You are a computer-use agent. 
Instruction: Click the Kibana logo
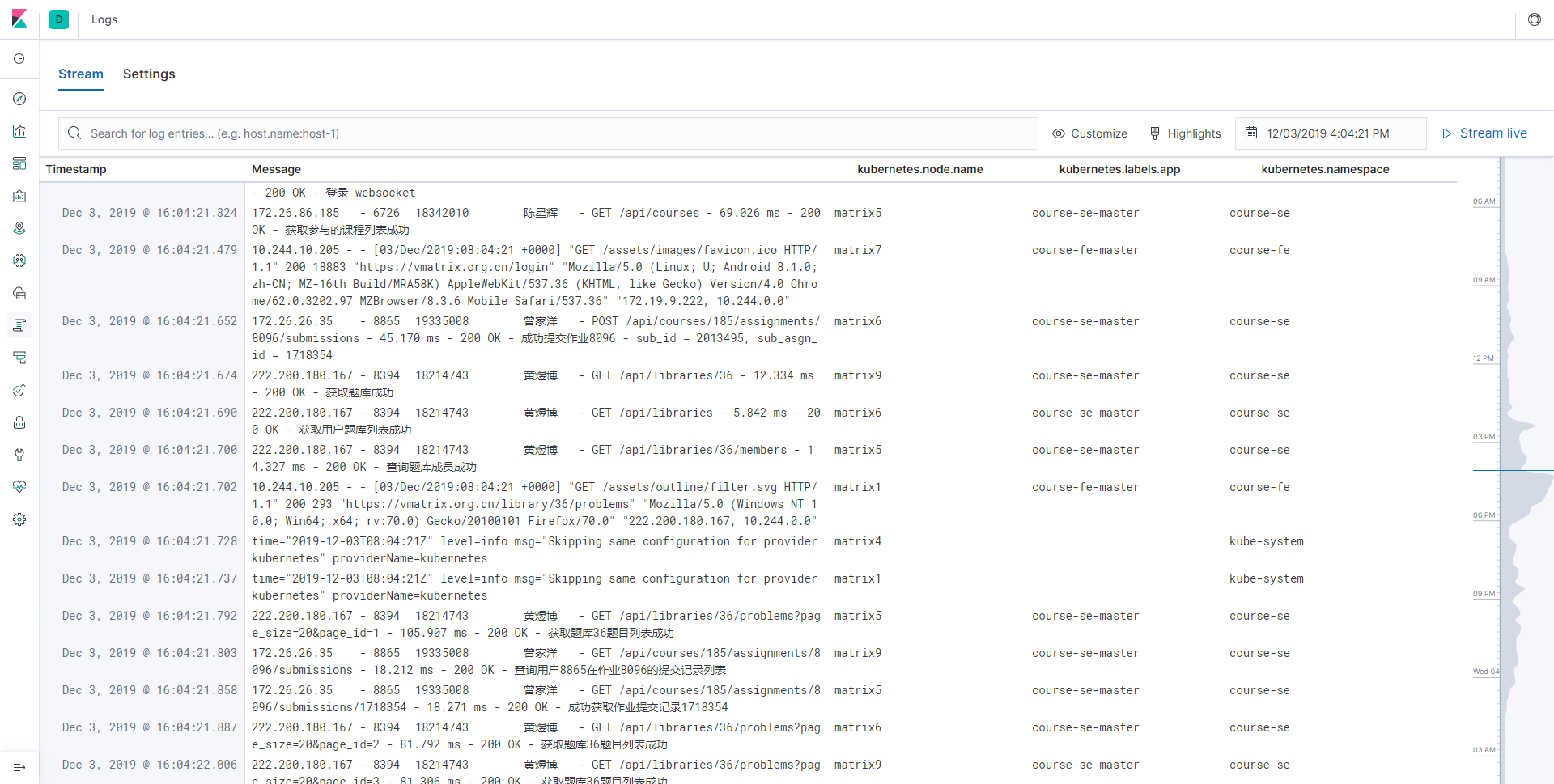(x=19, y=19)
